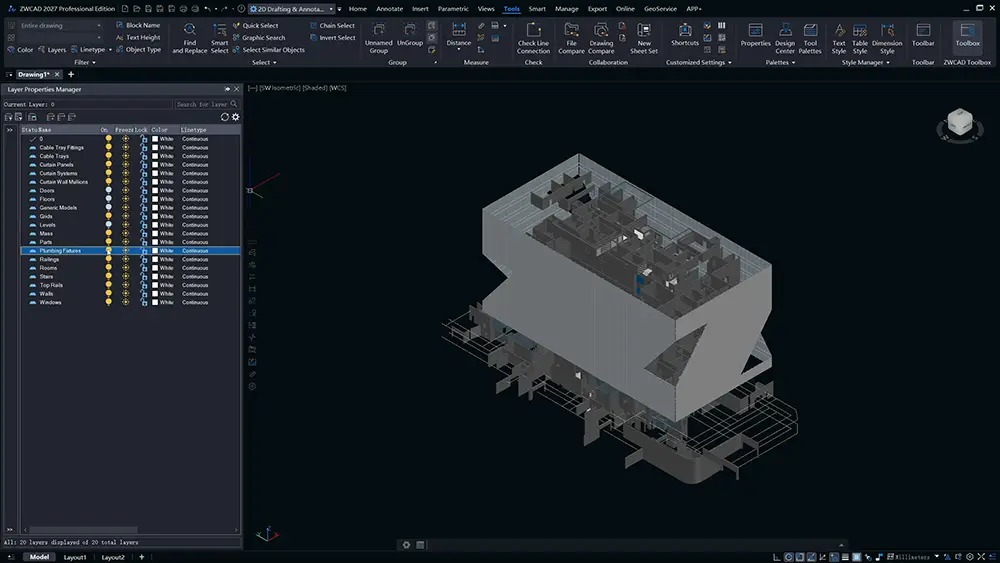1000x563 pixels.
Task: Launch Design Center palette
Action: pos(785,38)
